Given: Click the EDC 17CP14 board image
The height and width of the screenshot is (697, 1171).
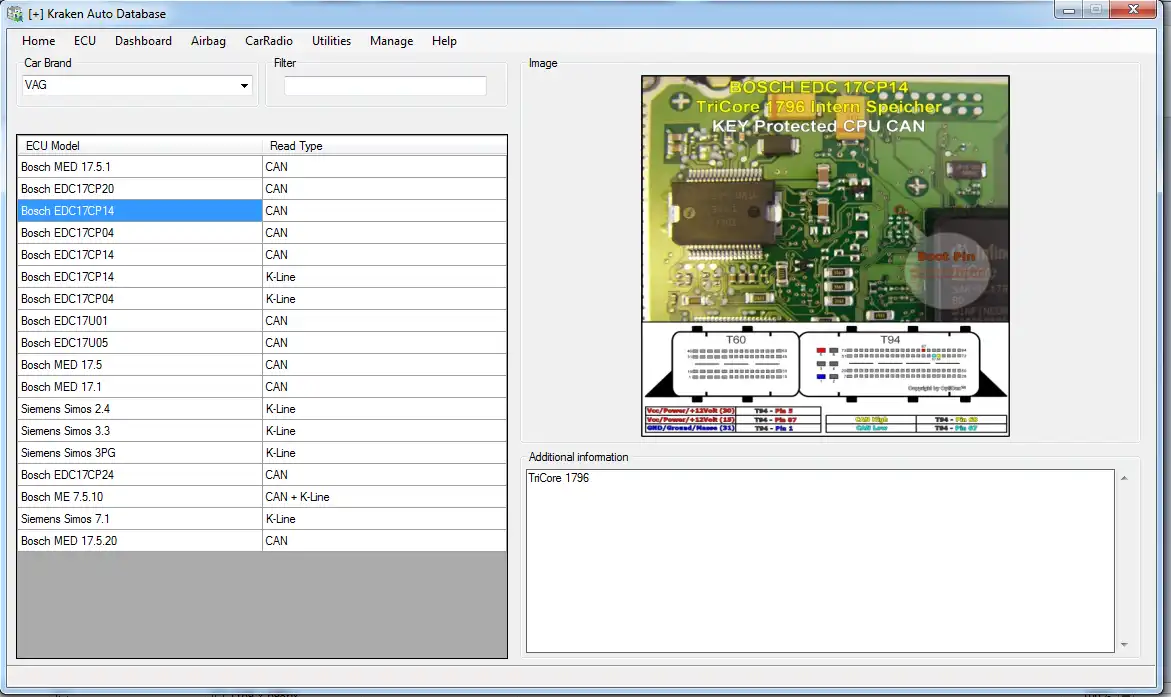Looking at the screenshot, I should (825, 256).
